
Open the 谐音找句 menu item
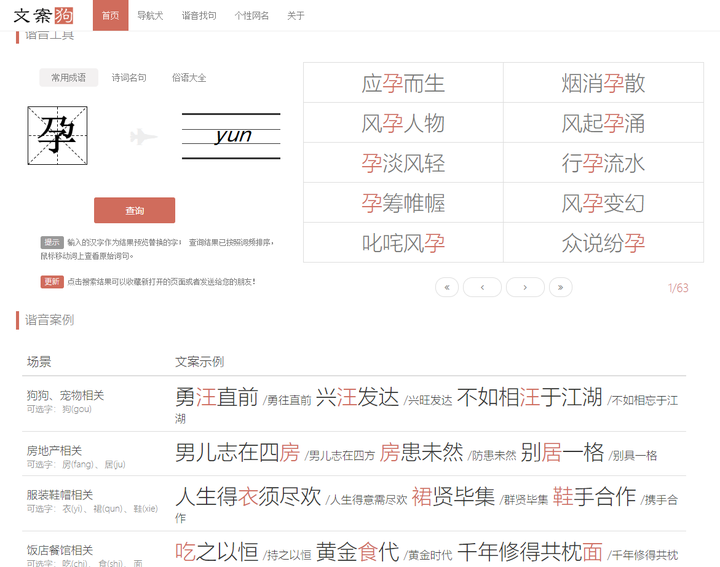[198, 16]
